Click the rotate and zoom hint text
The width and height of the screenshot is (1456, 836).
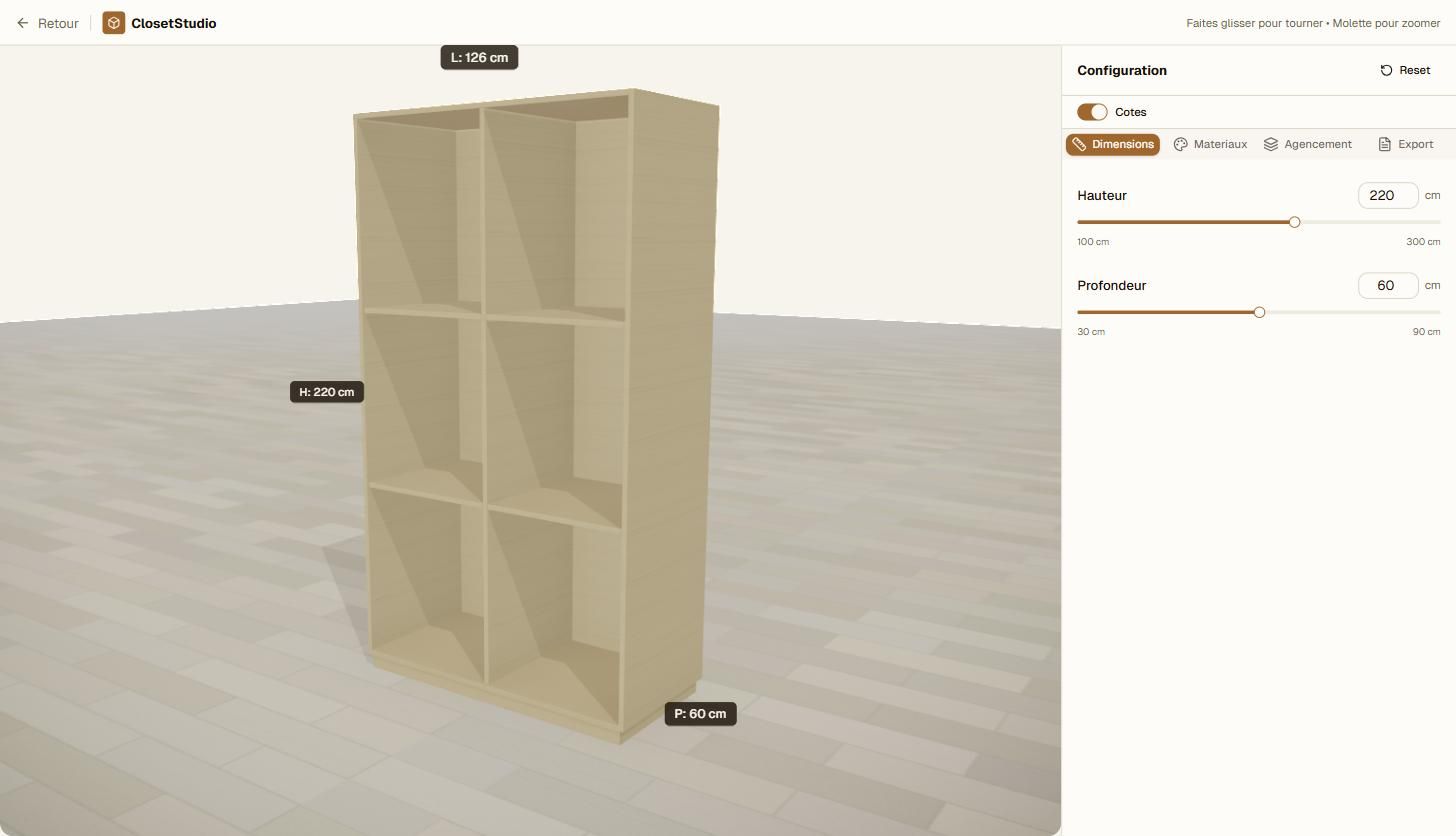(x=1313, y=23)
